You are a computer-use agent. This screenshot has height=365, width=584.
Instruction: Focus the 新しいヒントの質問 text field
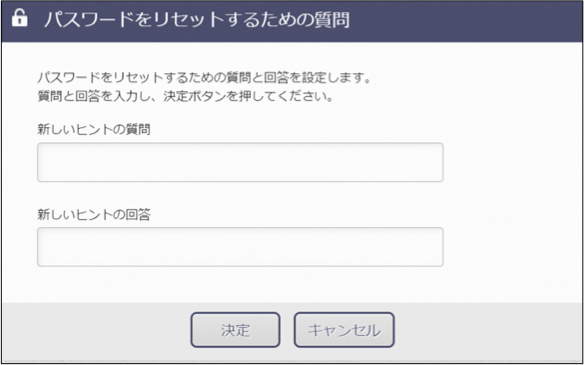point(240,162)
